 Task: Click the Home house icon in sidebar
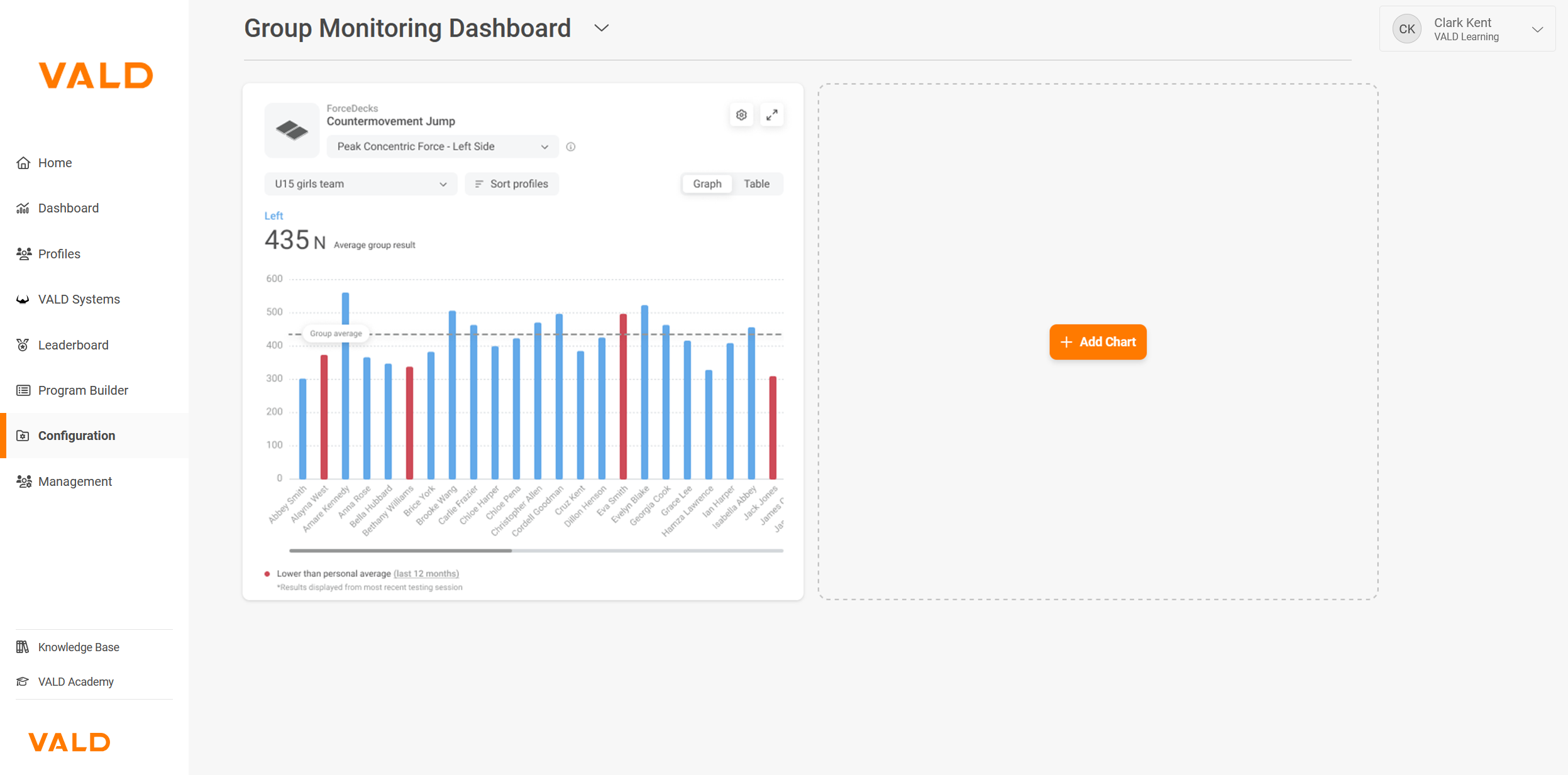[23, 163]
